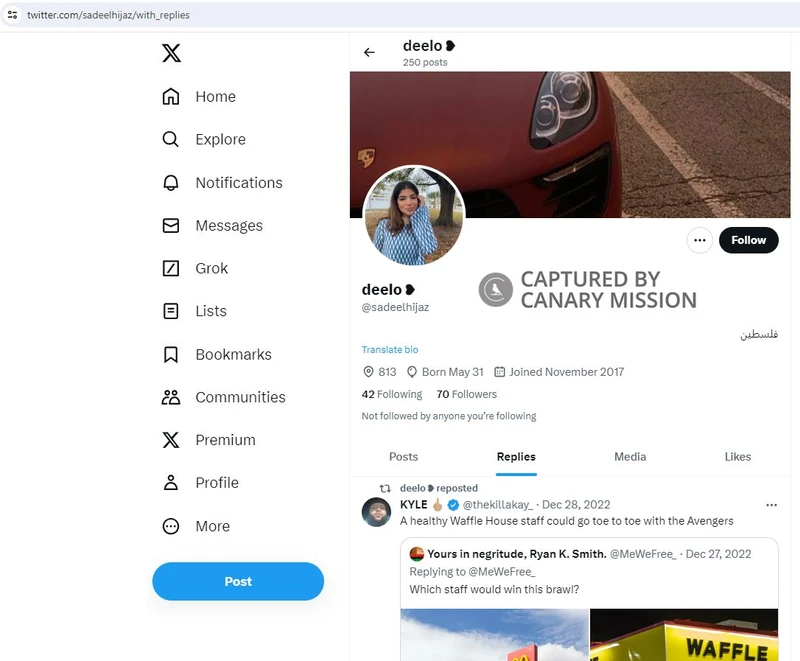Click the blue Post button
The image size is (800, 661).
pyautogui.click(x=238, y=581)
